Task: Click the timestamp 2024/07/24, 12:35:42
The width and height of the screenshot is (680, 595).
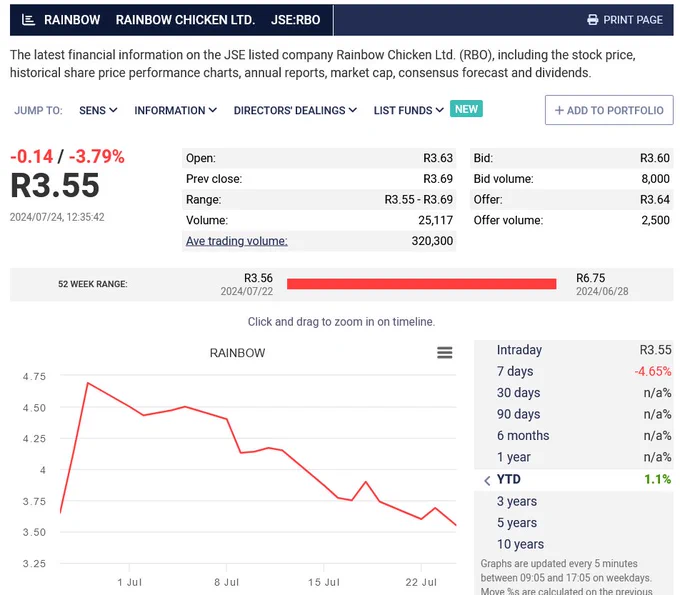Action: click(57, 217)
